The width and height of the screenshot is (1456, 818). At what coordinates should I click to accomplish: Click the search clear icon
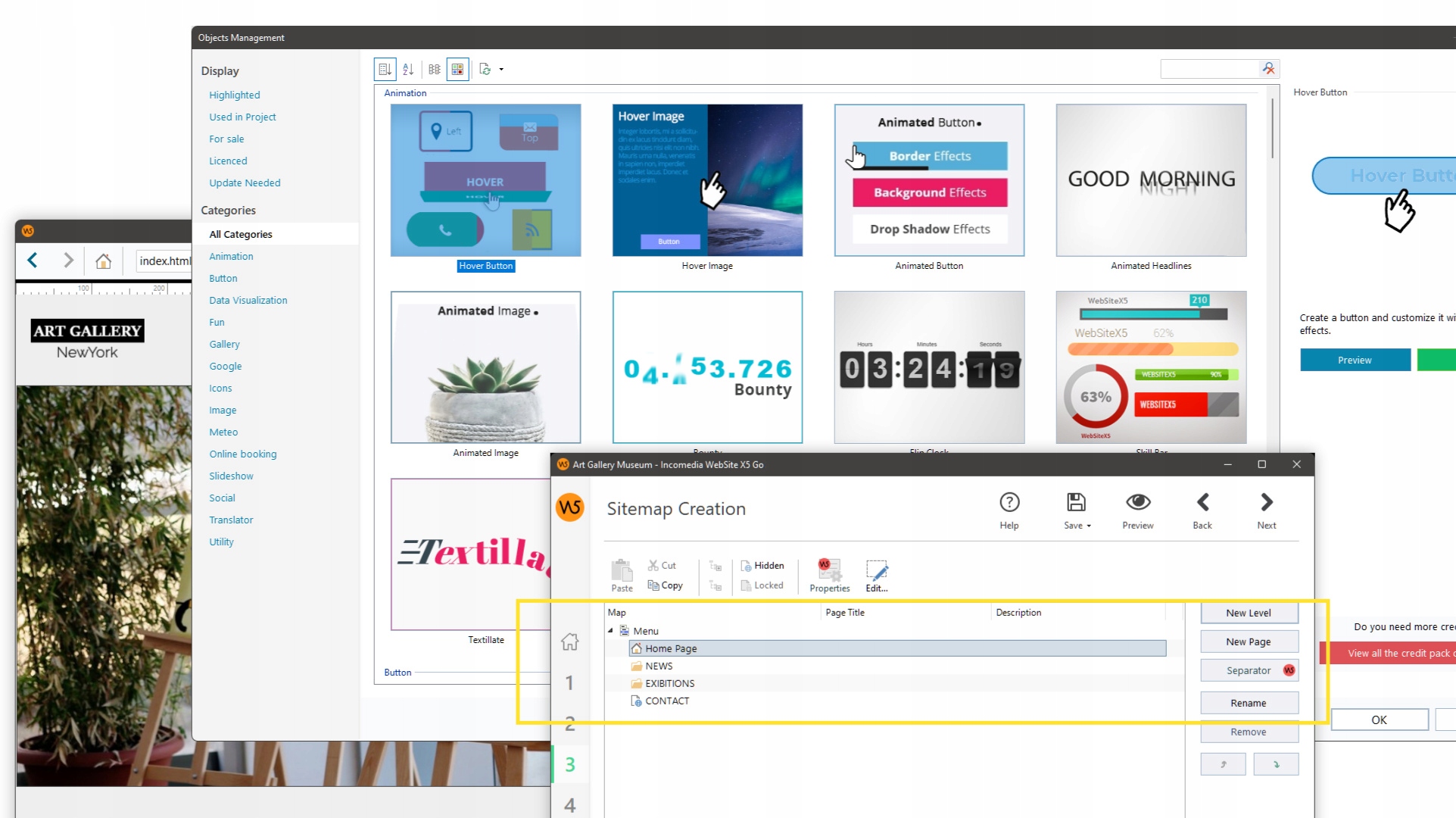pos(1268,69)
